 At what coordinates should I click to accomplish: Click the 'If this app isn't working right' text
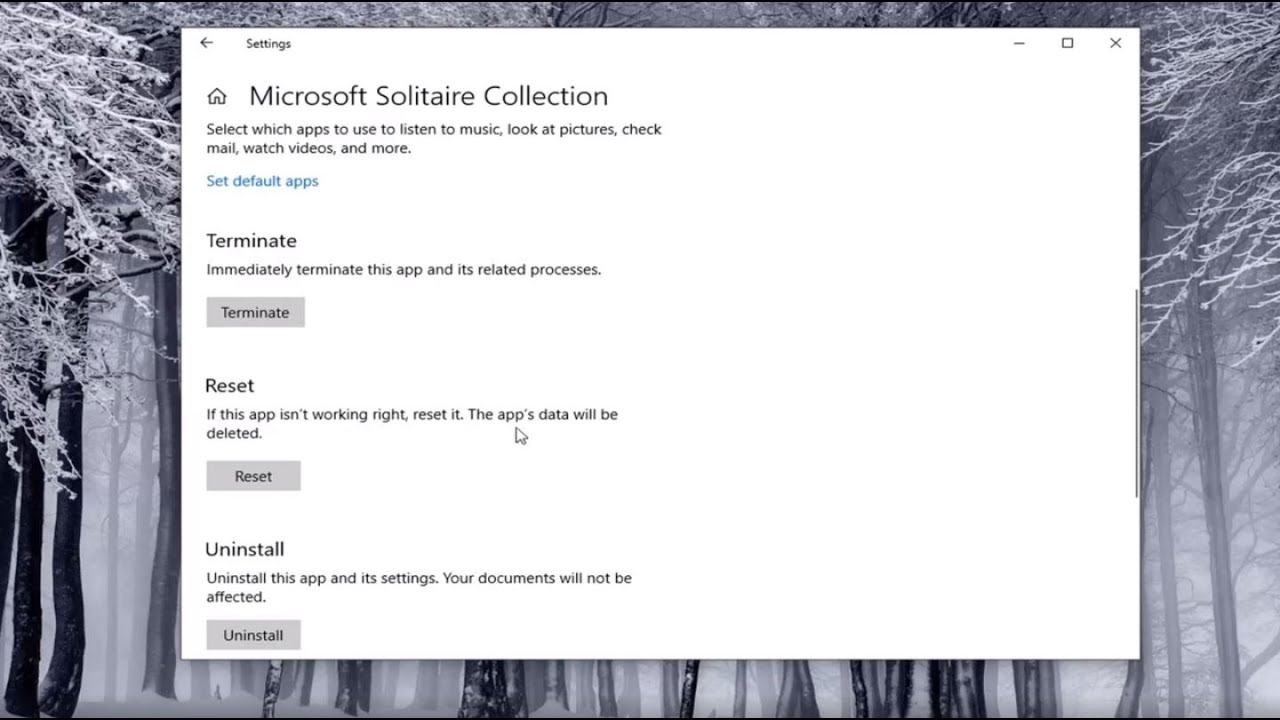click(412, 423)
